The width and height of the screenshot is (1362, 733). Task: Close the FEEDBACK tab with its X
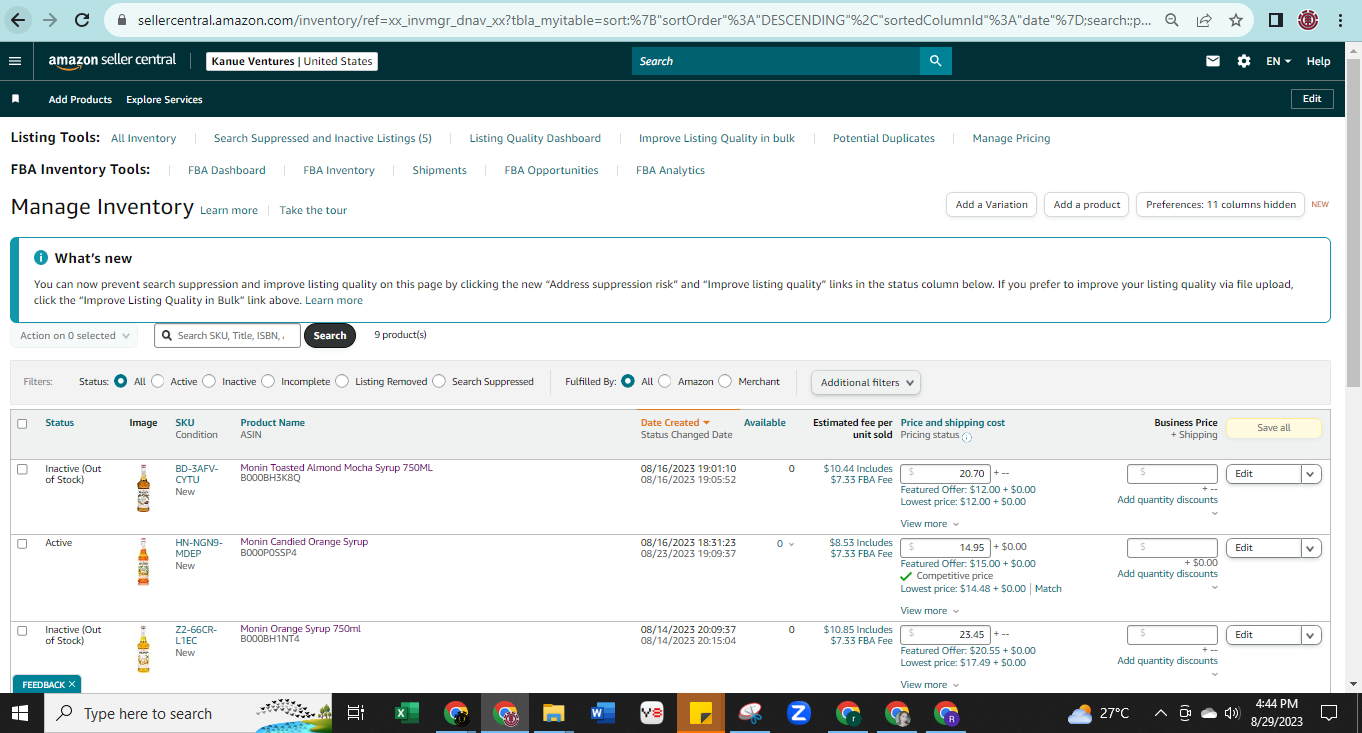pyautogui.click(x=72, y=685)
